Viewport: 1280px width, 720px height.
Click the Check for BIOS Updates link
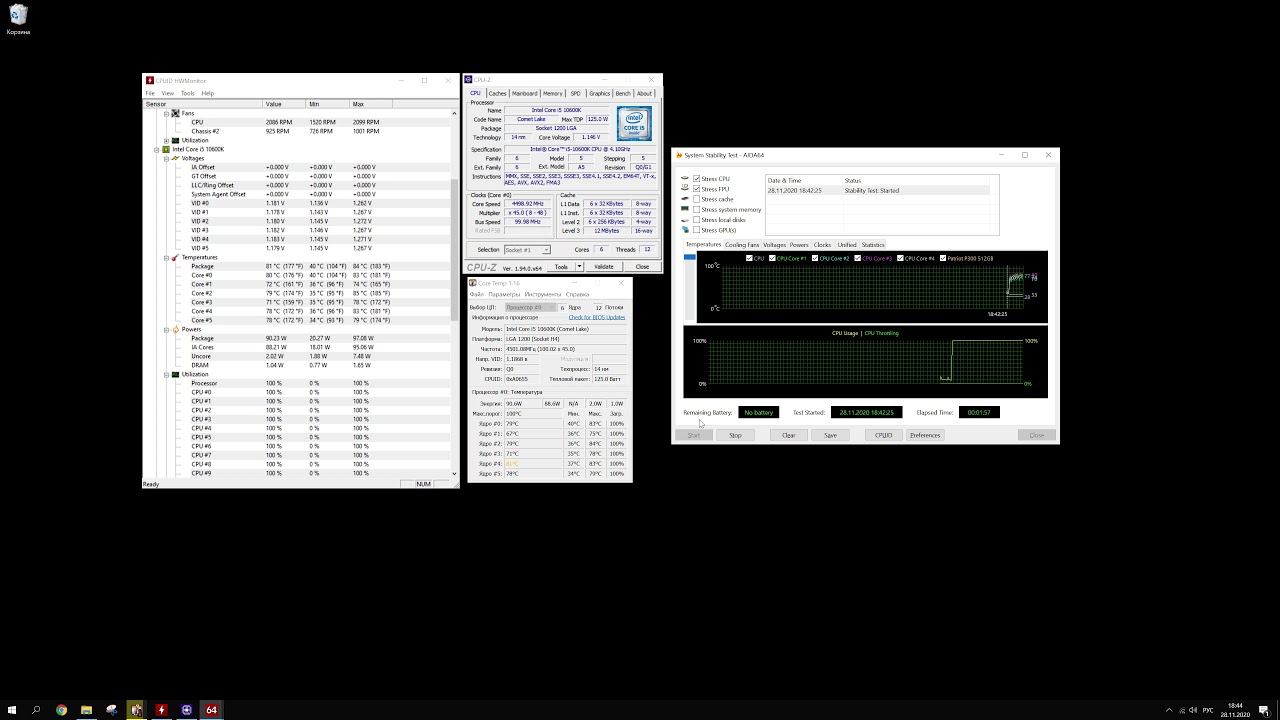tap(597, 317)
